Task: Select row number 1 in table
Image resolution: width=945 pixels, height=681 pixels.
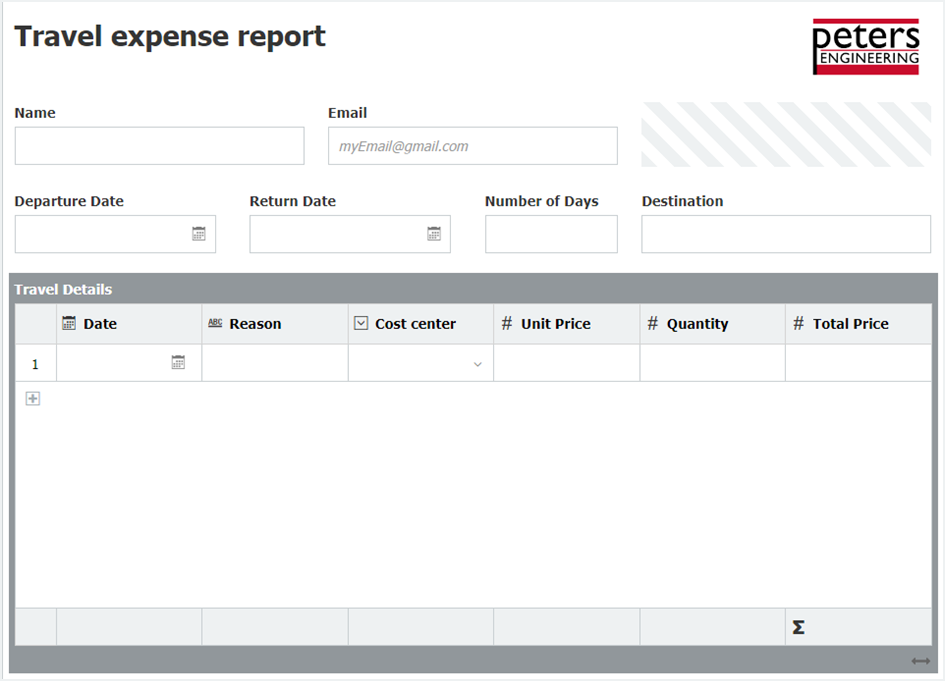Action: pos(36,364)
